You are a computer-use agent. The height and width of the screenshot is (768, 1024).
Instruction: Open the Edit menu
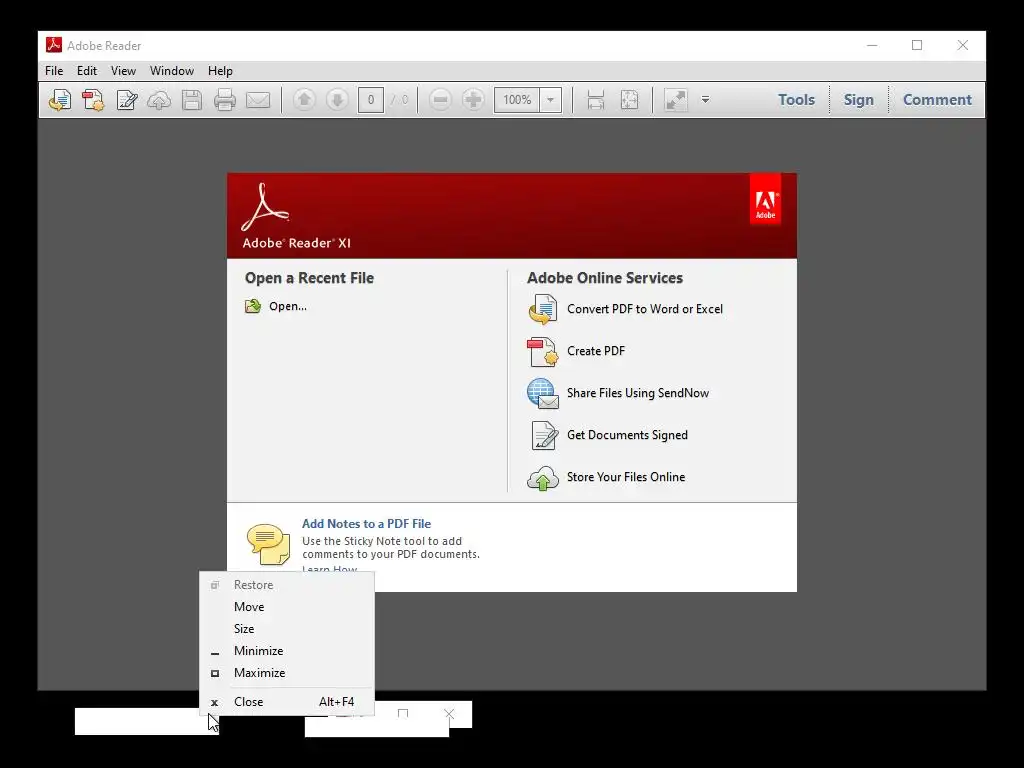[x=87, y=71]
